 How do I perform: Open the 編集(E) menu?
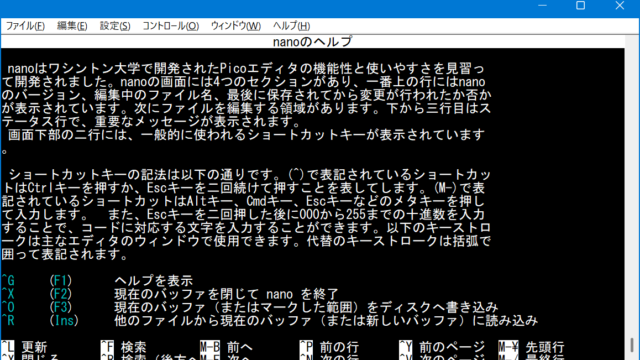coord(72,26)
